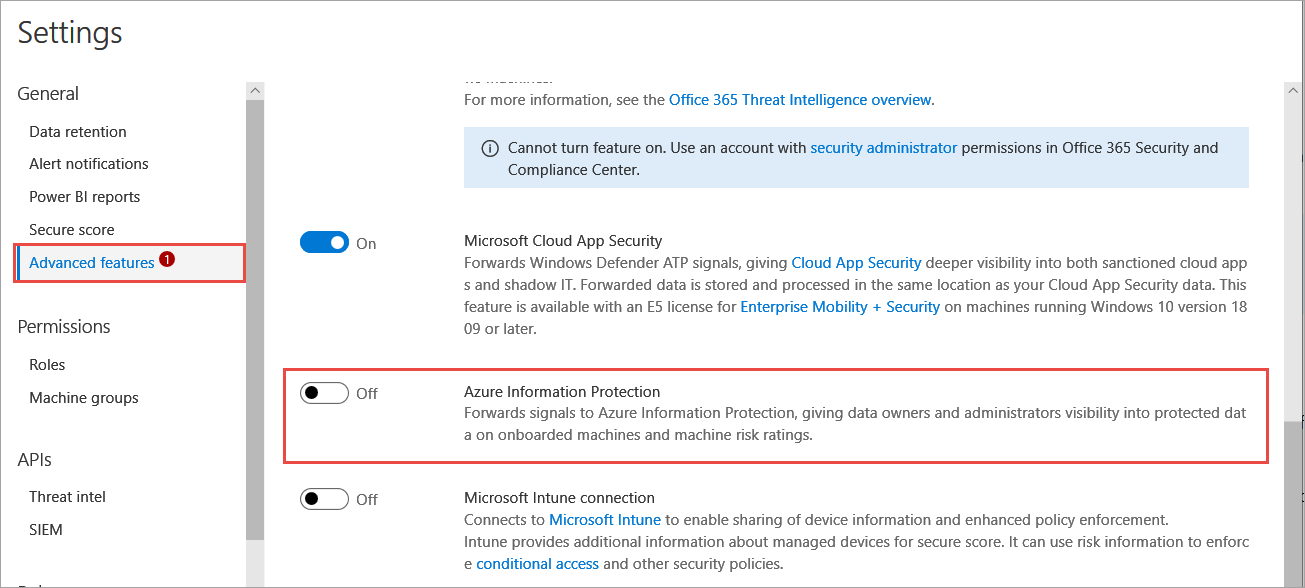Go to Power BI reports
1305x588 pixels.
click(x=85, y=197)
